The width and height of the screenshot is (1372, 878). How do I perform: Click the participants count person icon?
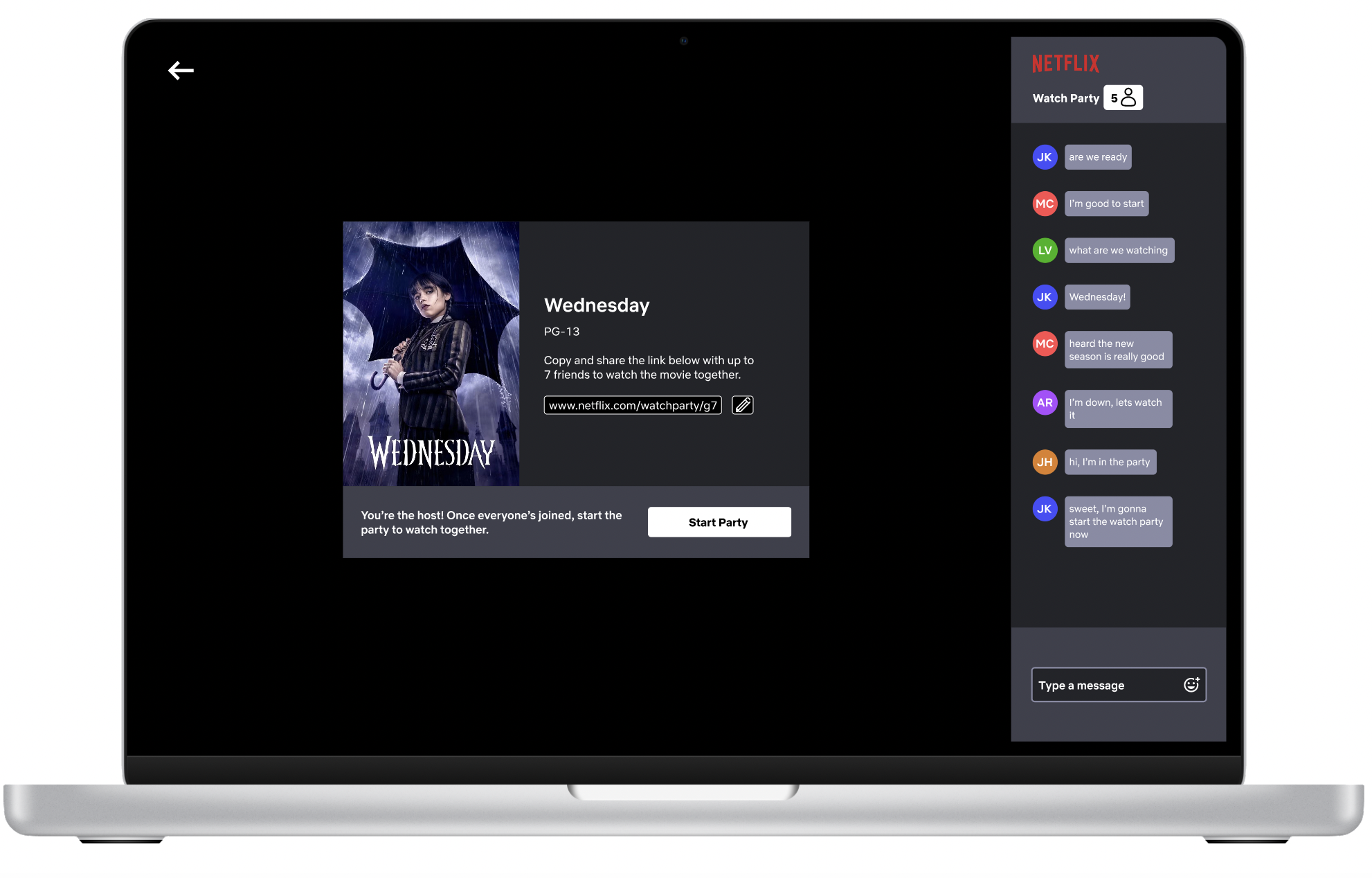(x=1128, y=98)
